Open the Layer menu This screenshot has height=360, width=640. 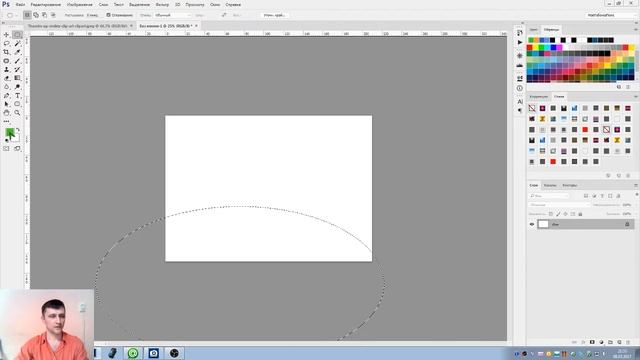tap(103, 4)
